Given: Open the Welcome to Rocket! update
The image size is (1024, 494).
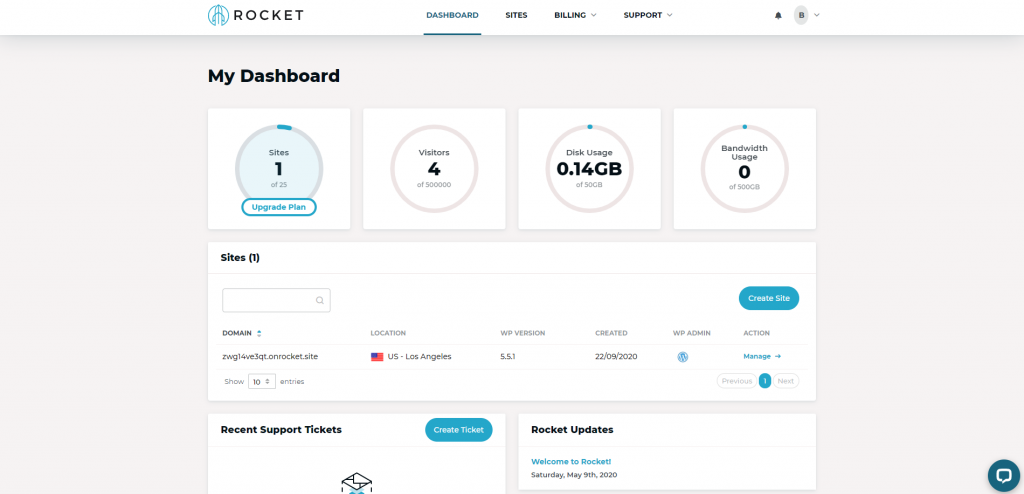Looking at the screenshot, I should (571, 461).
